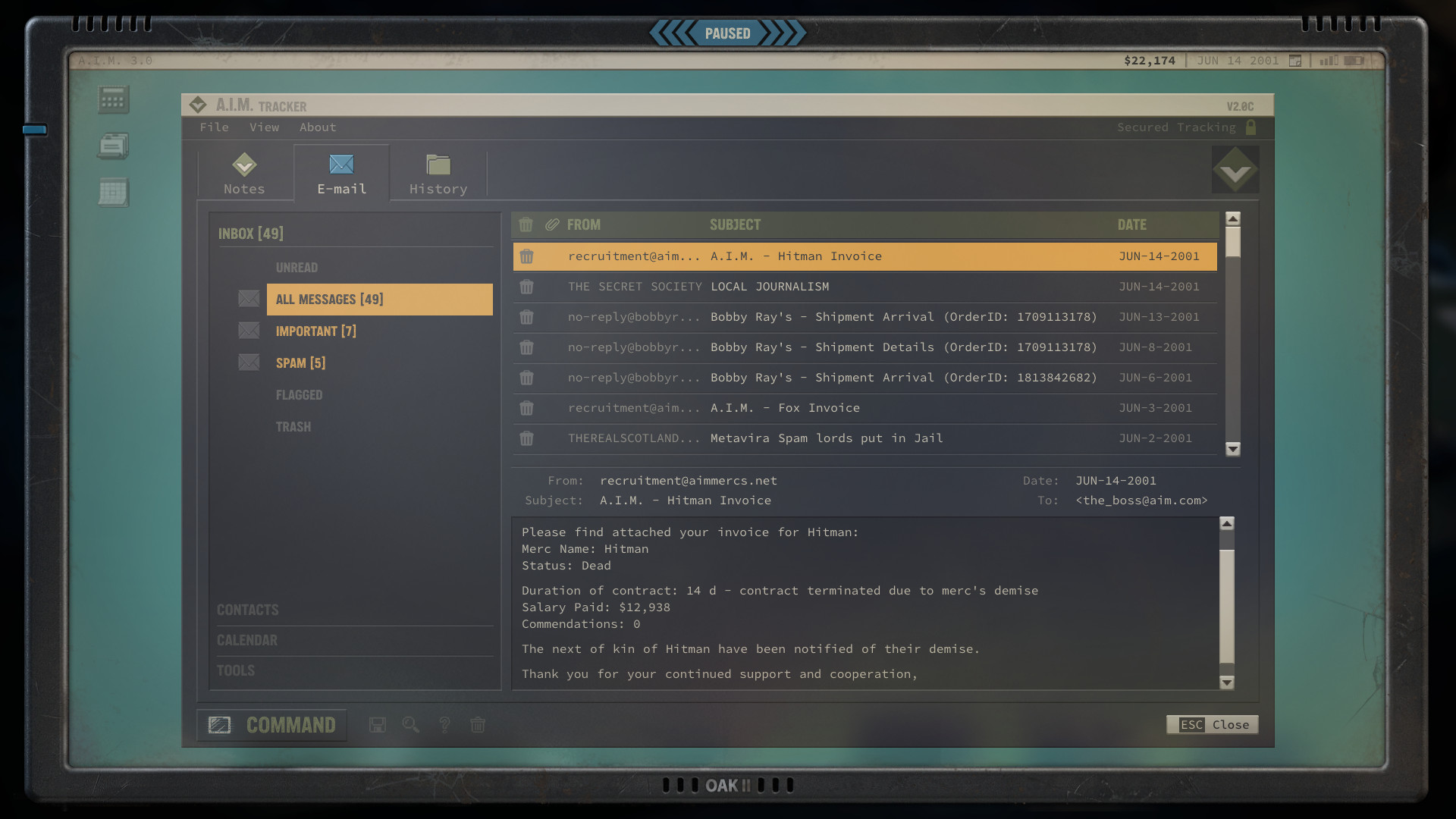
Task: Open the calculator desktop icon on left
Action: tap(113, 99)
